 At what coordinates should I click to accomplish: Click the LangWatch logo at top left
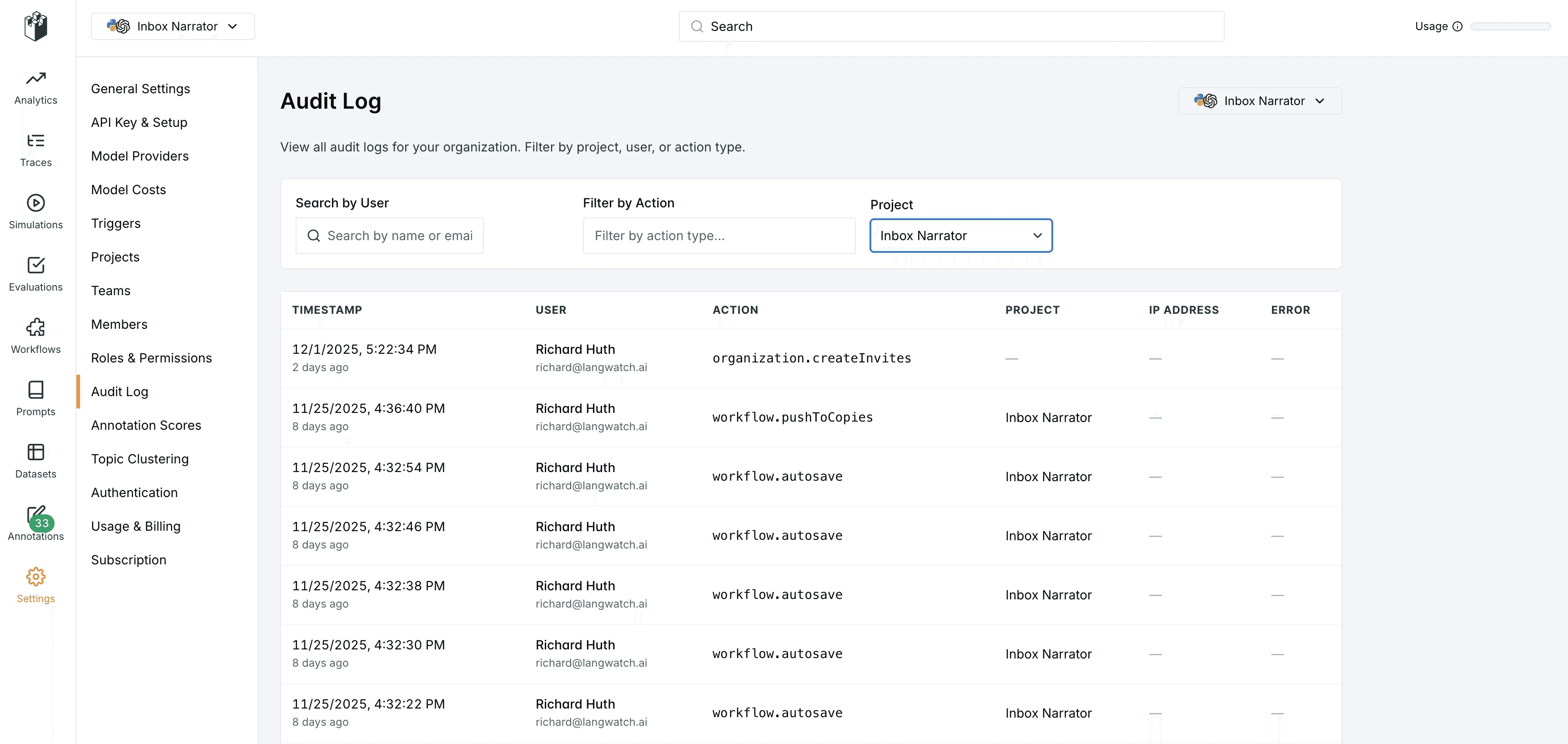35,26
